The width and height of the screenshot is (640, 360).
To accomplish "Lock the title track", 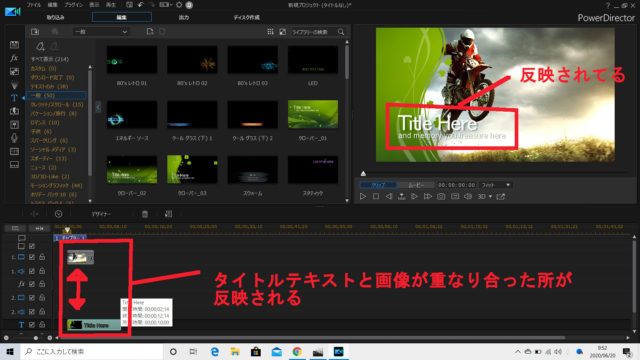I will coord(42,324).
